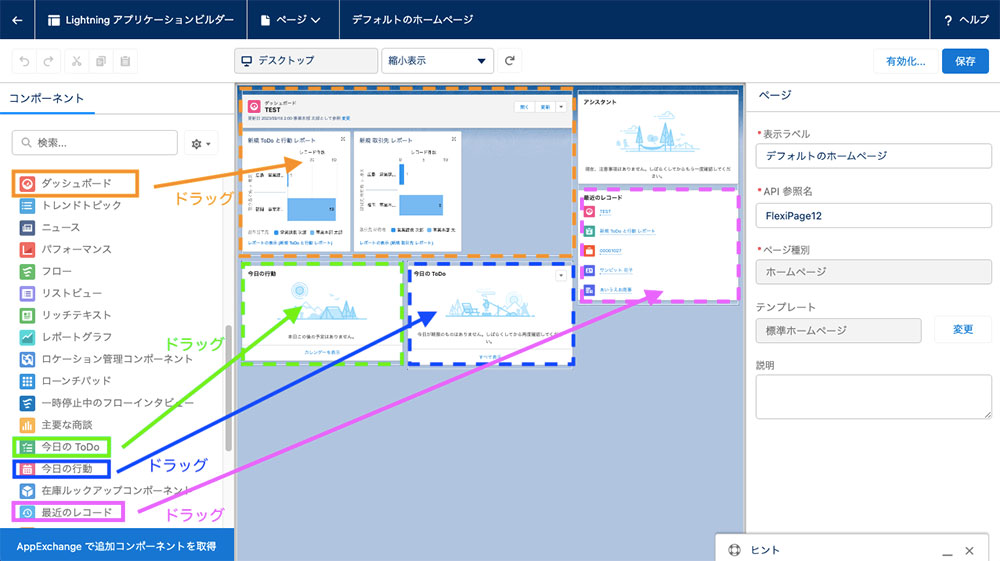Click the copy icon
This screenshot has height=561, width=1000.
point(101,61)
